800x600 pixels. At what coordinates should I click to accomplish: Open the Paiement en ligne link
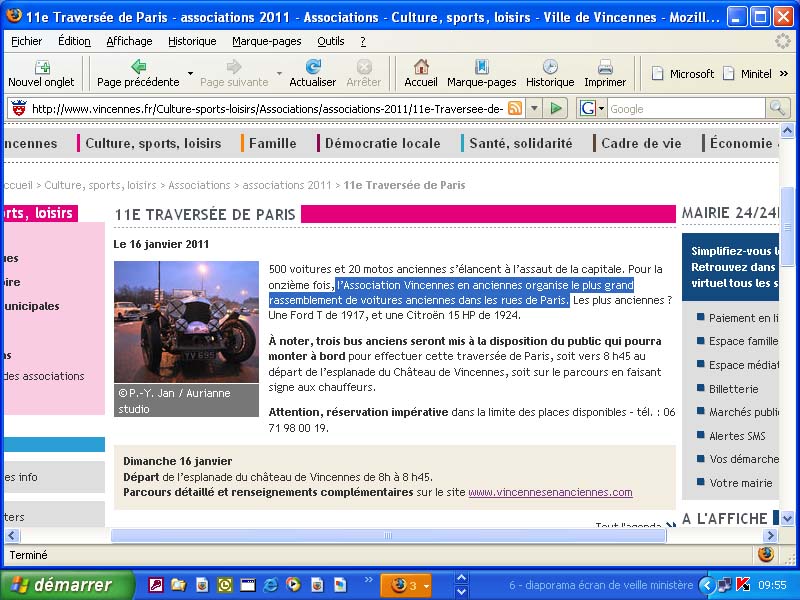click(x=743, y=318)
